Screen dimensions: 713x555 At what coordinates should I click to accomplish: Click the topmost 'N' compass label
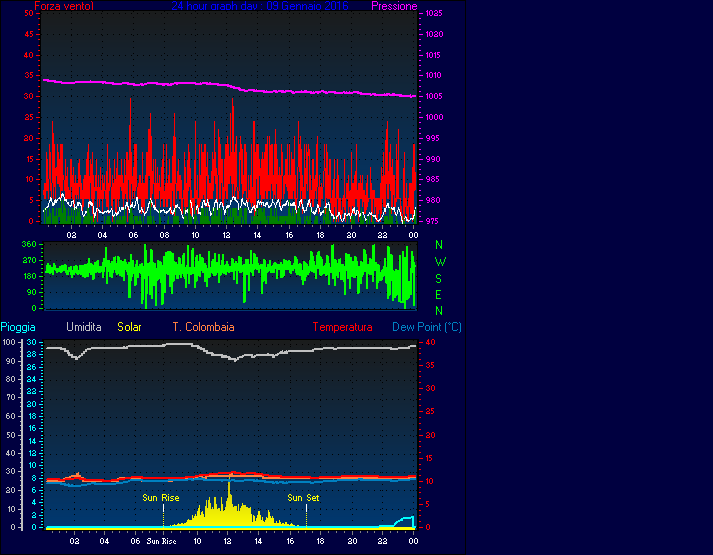tap(439, 245)
